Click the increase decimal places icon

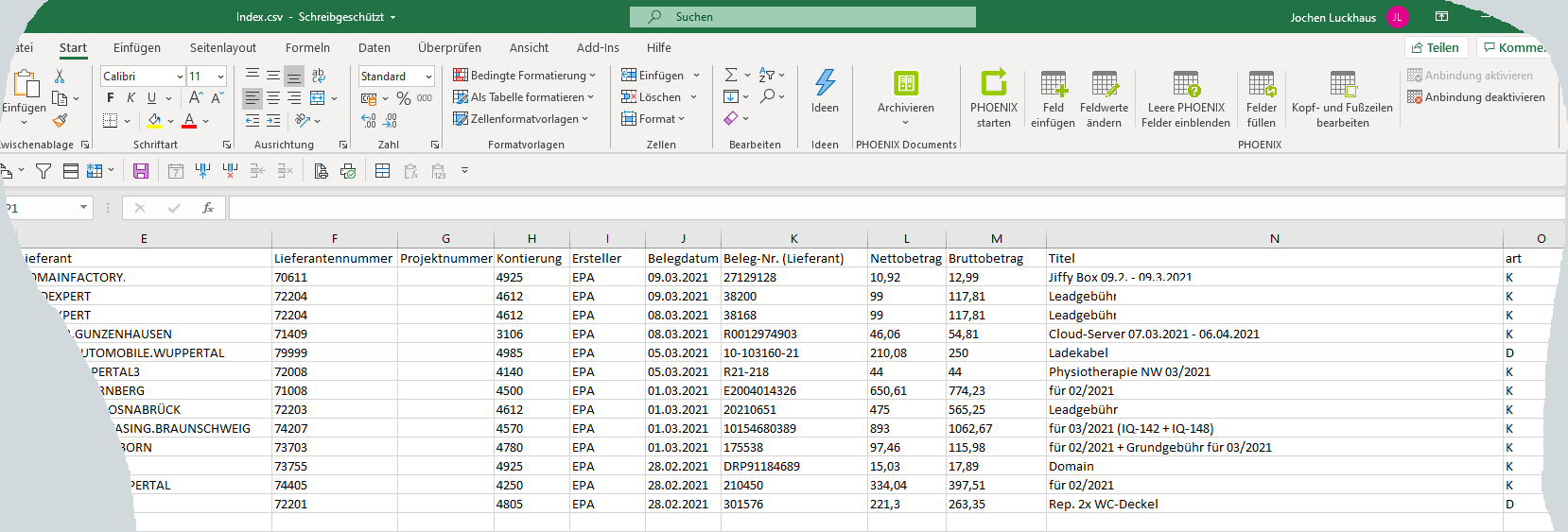[x=369, y=121]
